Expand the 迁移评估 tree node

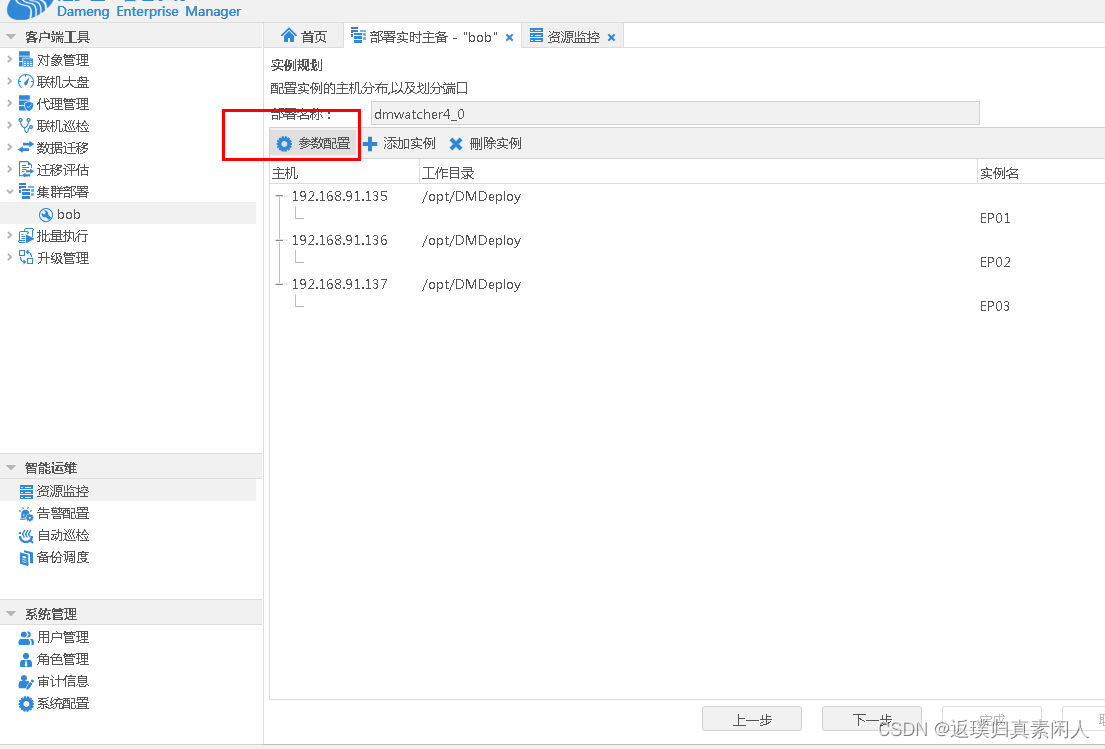[9, 169]
